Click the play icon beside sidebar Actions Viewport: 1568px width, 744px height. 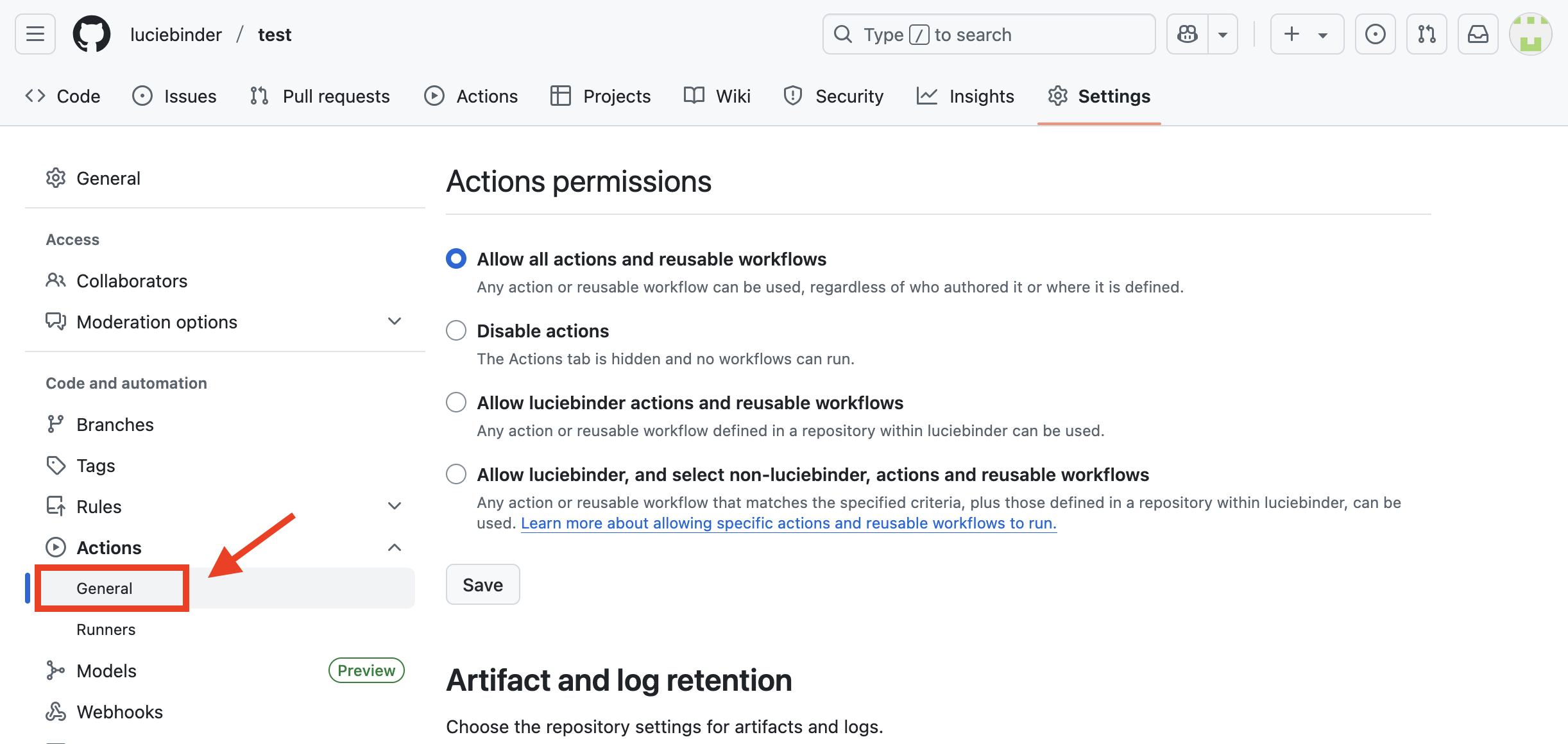[x=56, y=547]
